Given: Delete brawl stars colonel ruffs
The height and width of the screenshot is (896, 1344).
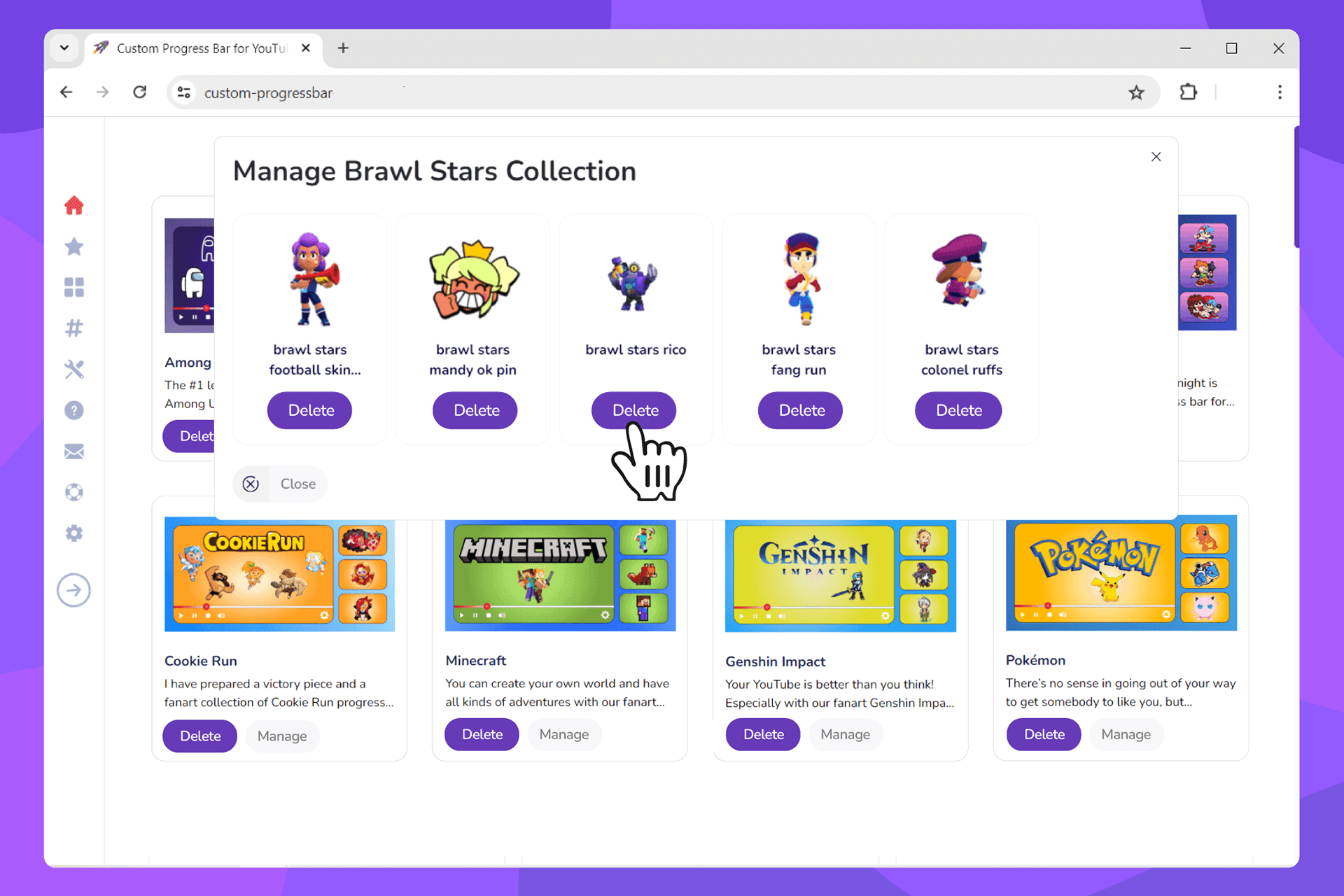Looking at the screenshot, I should tap(958, 410).
